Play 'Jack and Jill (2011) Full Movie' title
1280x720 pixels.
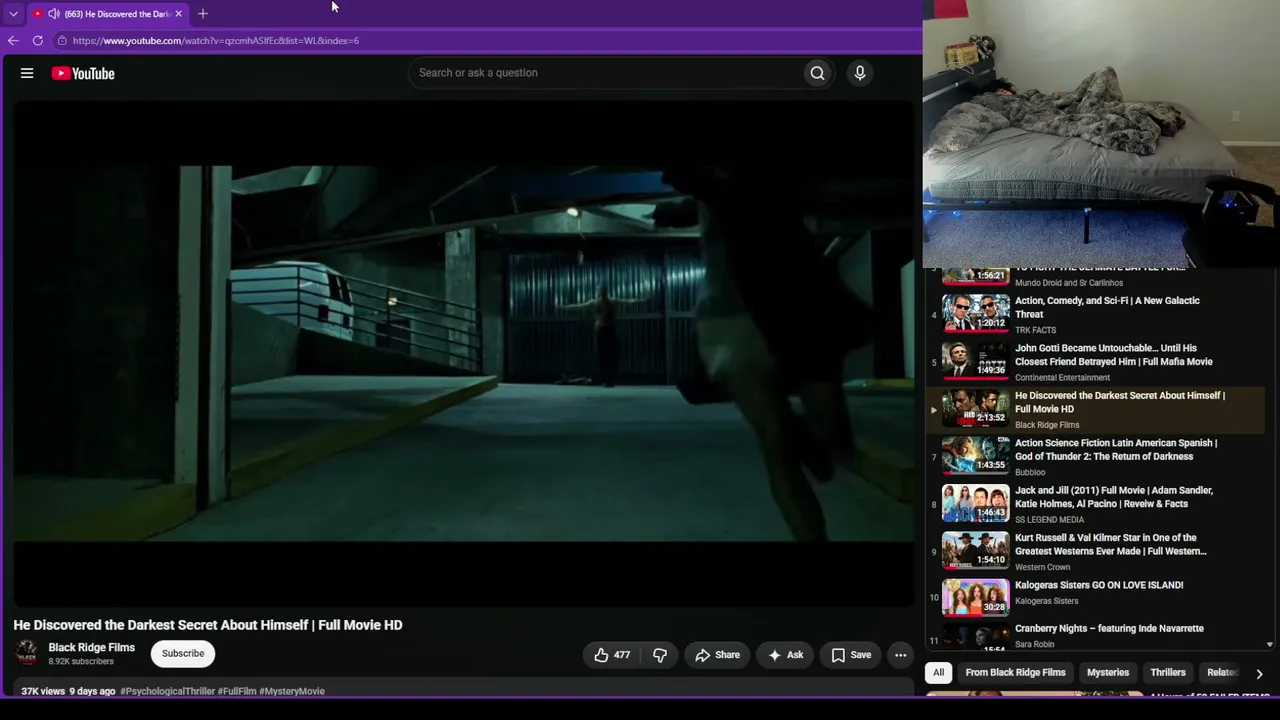[x=1114, y=497]
